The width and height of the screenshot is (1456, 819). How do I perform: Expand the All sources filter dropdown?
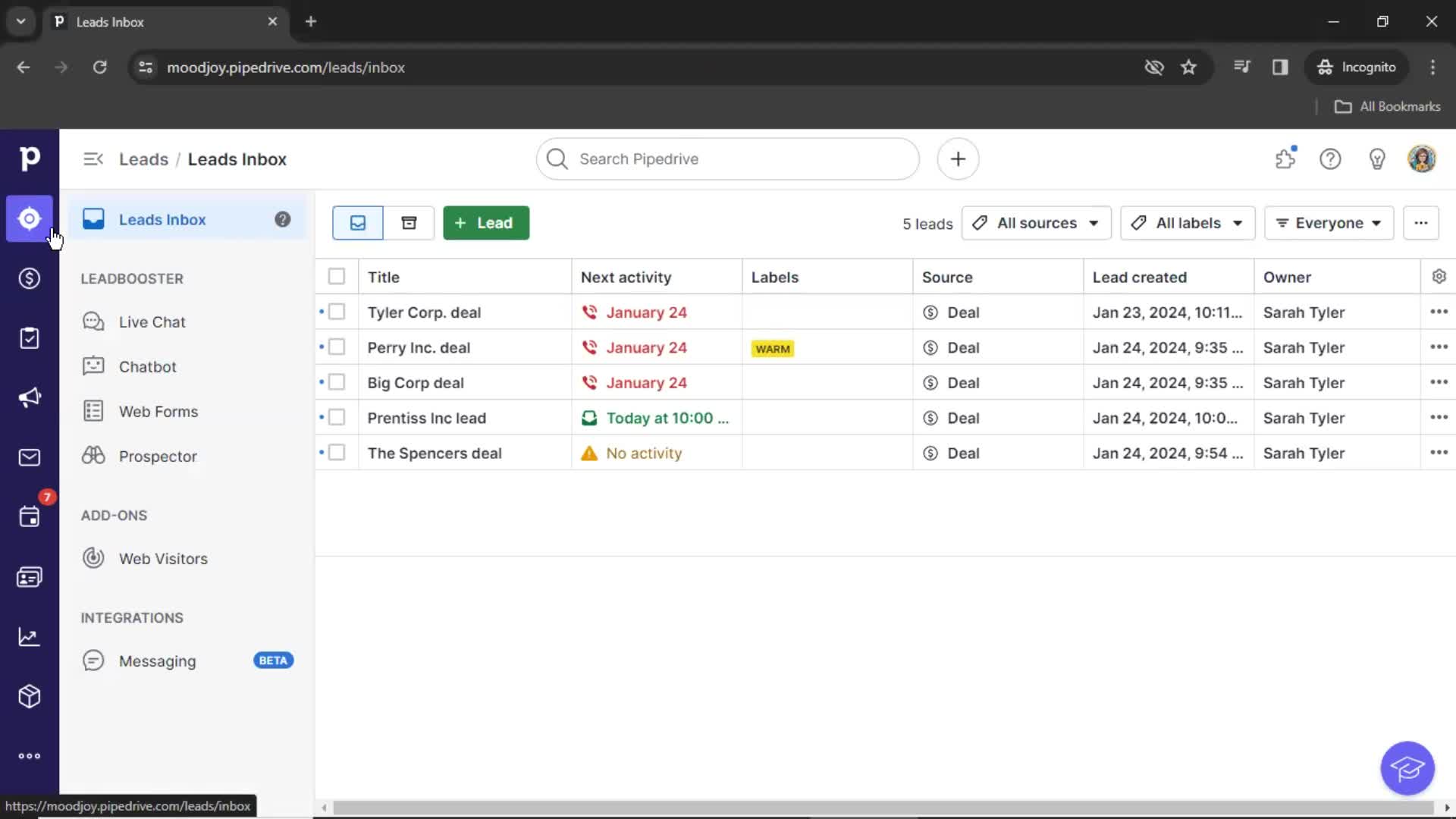click(1035, 222)
